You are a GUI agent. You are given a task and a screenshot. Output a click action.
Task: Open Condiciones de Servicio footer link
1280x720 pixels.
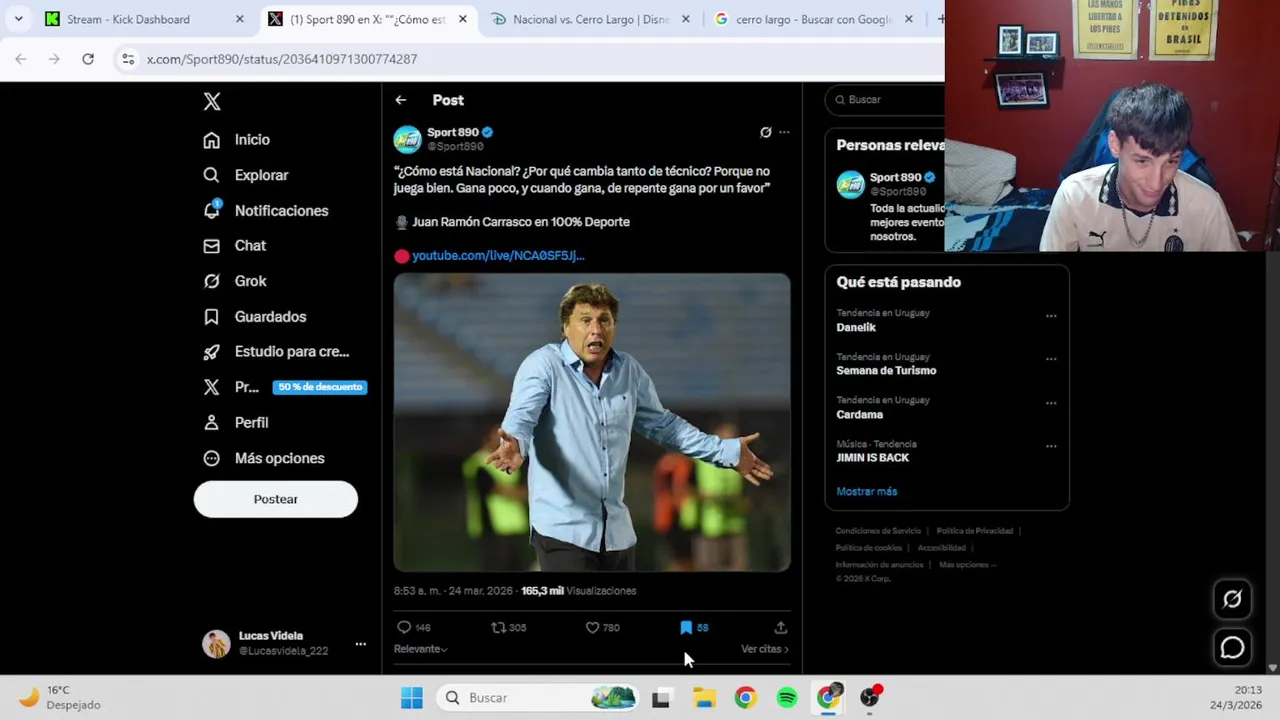coord(878,531)
